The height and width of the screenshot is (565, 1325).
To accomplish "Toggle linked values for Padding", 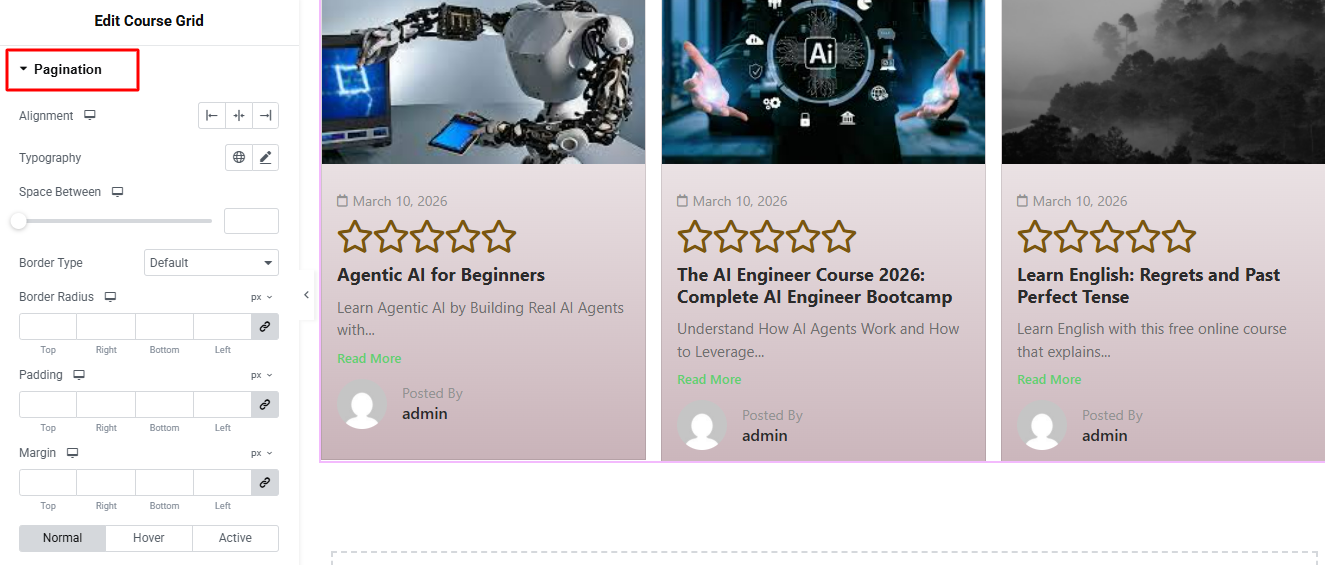I will click(x=265, y=405).
